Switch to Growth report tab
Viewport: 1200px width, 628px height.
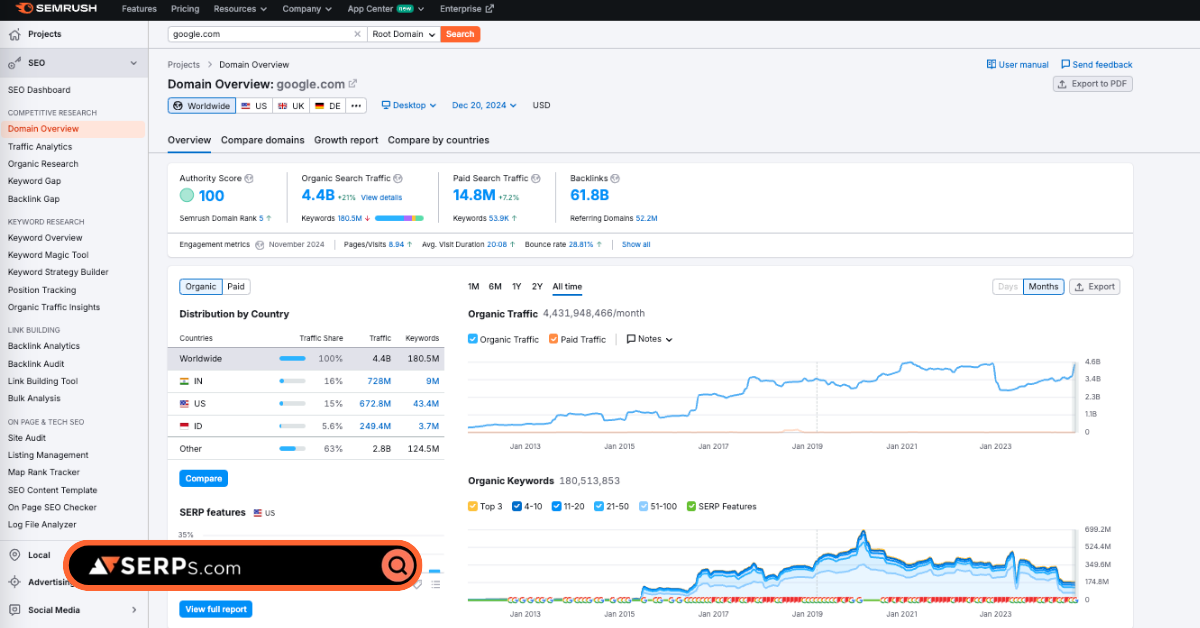tap(346, 140)
